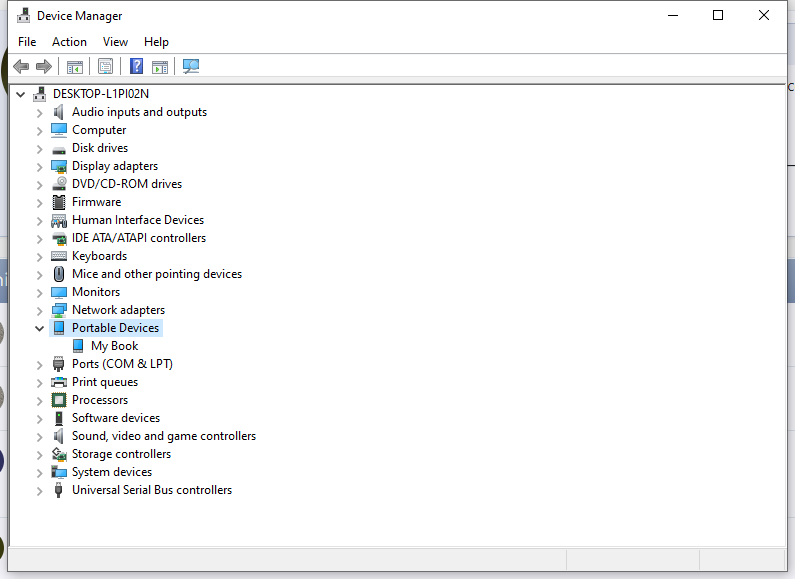
Task: Click the Back arrow toolbar icon
Action: pos(21,66)
